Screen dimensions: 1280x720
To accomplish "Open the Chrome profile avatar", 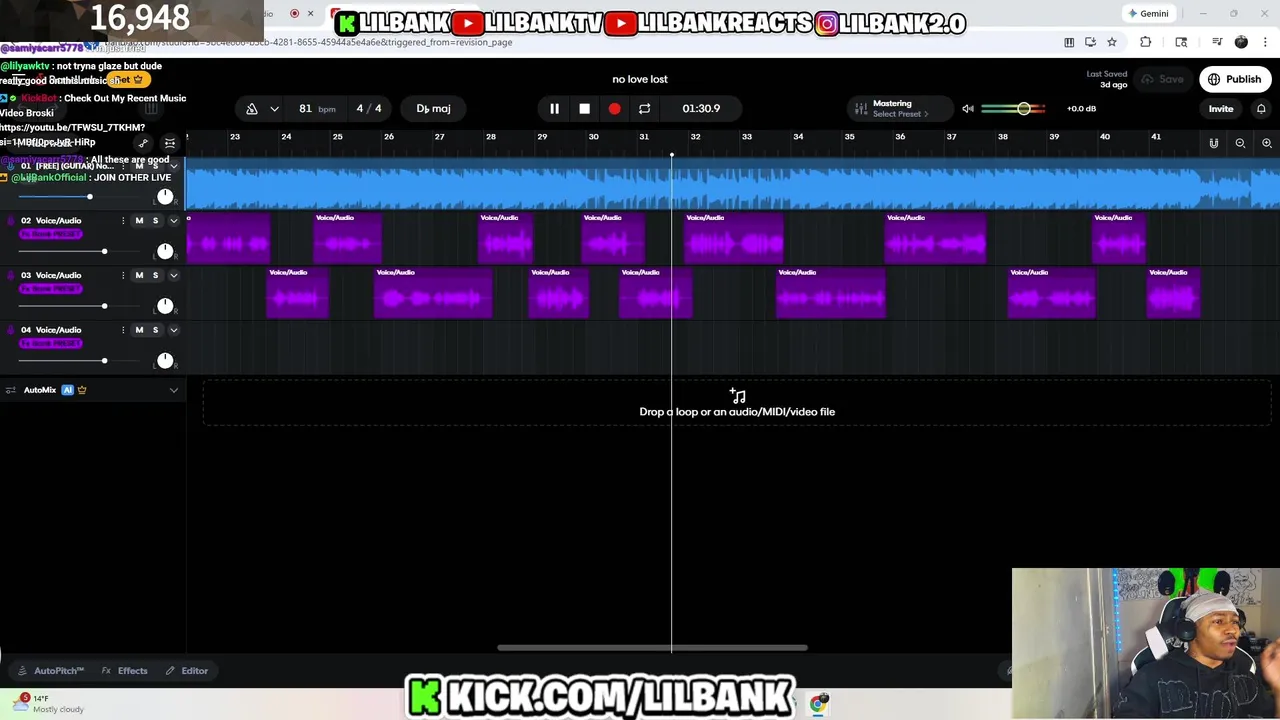I will pyautogui.click(x=1241, y=42).
